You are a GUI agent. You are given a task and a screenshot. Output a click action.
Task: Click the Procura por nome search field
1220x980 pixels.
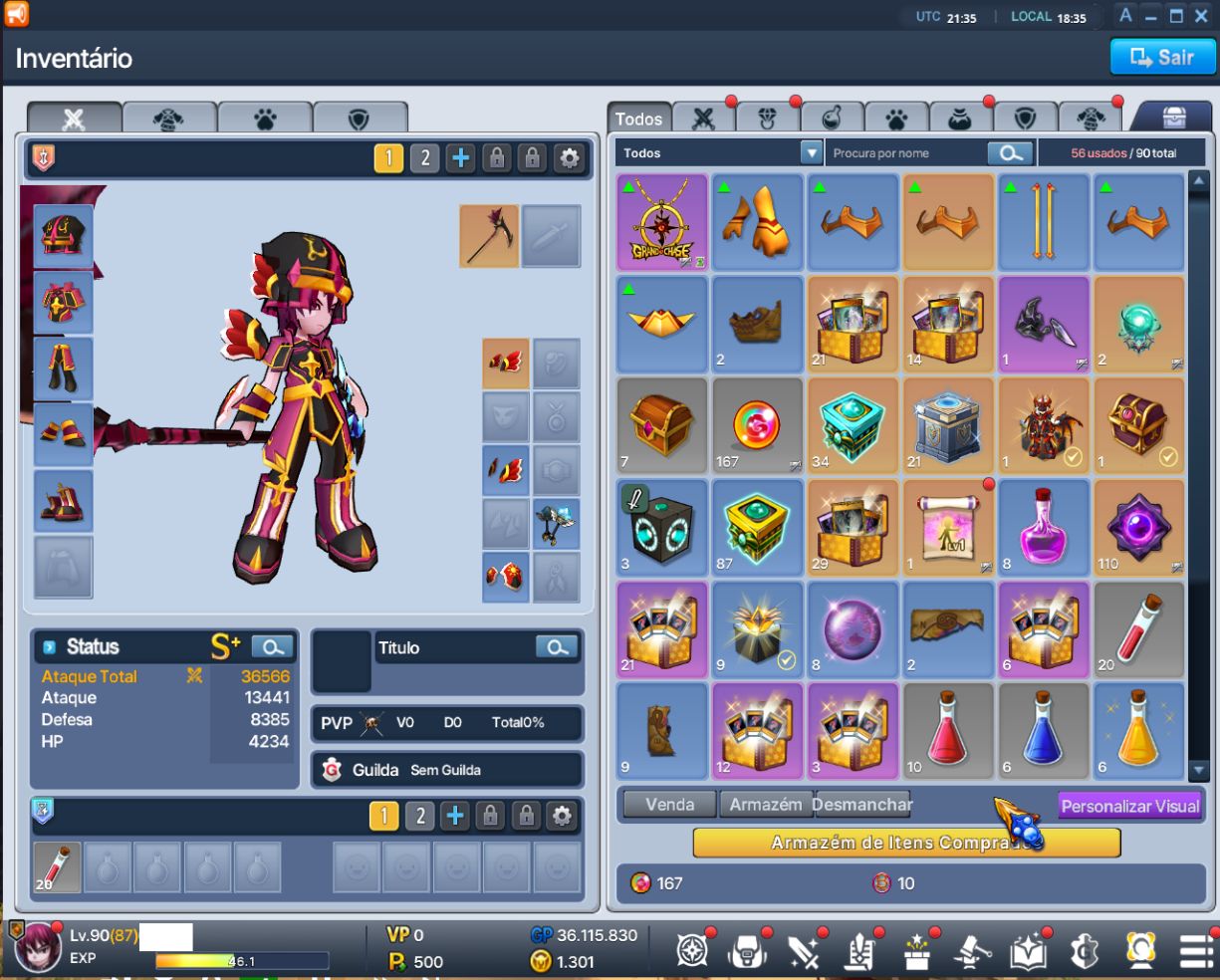pyautogui.click(x=906, y=153)
